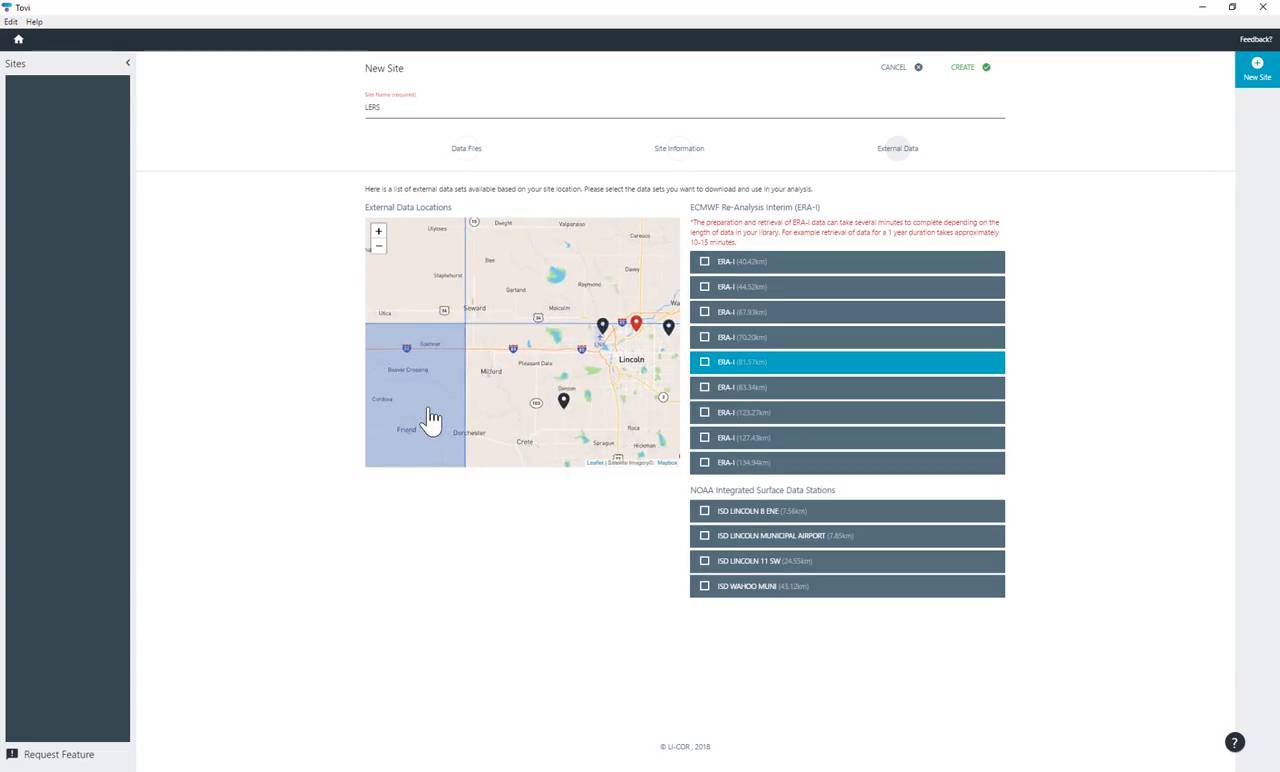Open the Mapbox attribution link
Viewport: 1280px width, 772px height.
[667, 463]
